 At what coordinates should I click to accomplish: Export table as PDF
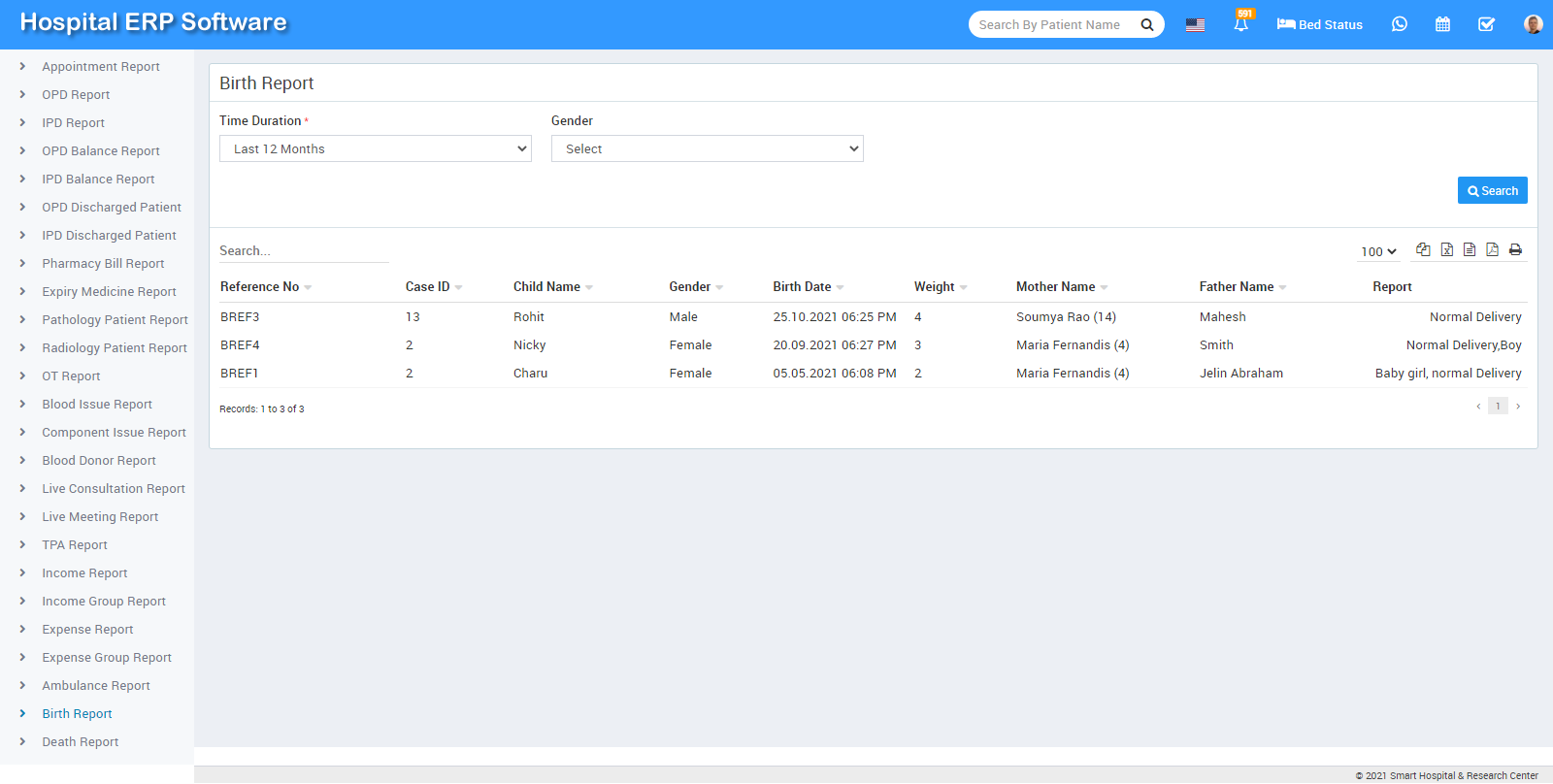pyautogui.click(x=1492, y=249)
